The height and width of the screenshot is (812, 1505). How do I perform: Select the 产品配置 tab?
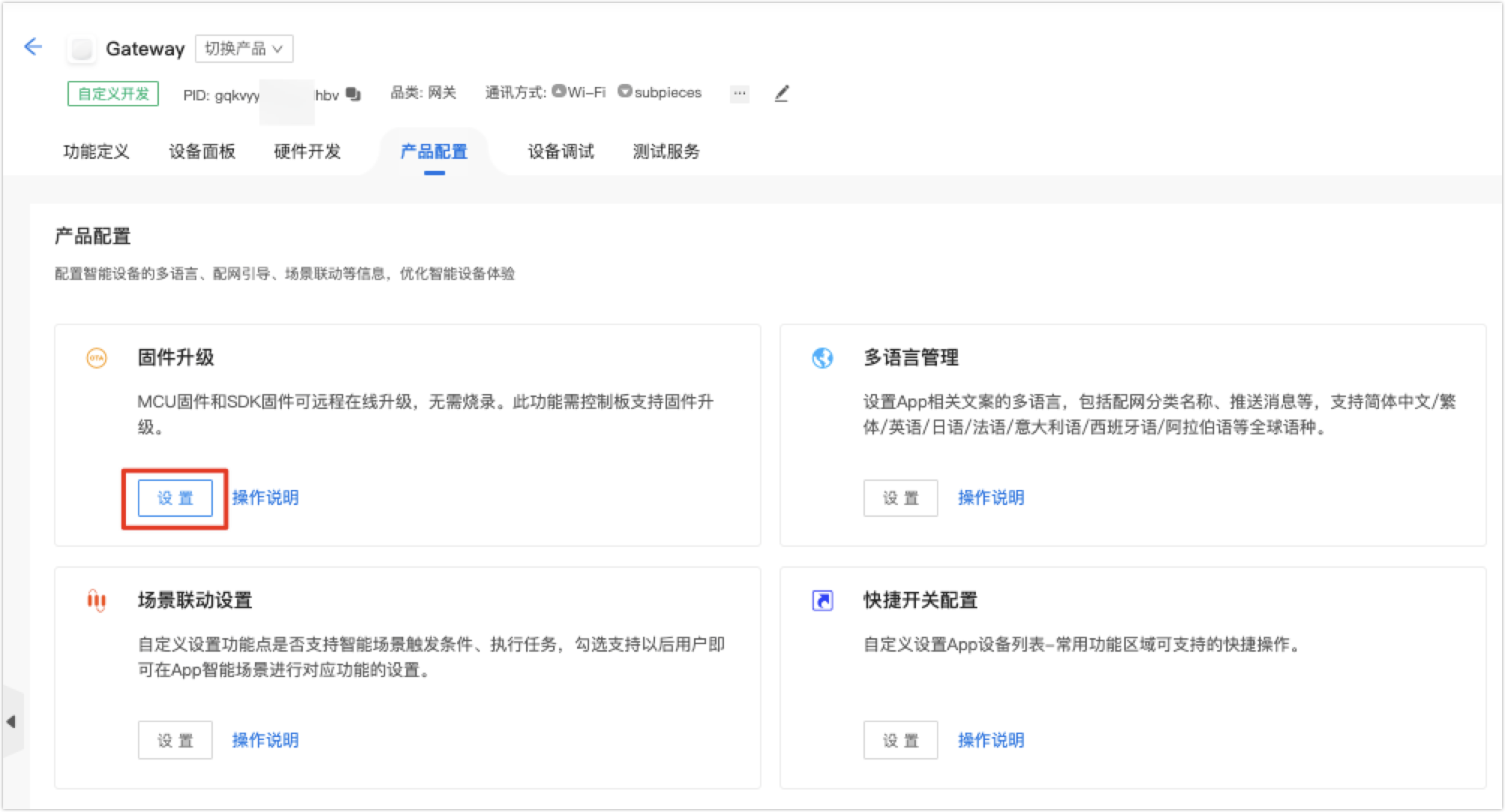point(434,151)
